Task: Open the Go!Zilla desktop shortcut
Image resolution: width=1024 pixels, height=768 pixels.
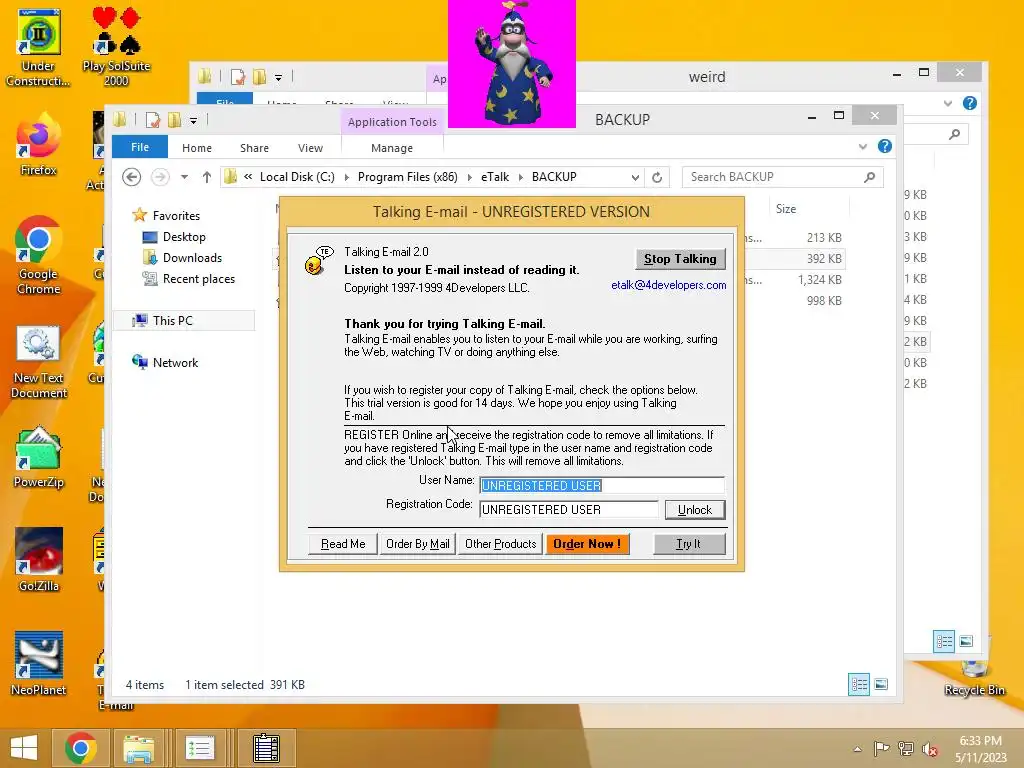Action: 39,560
